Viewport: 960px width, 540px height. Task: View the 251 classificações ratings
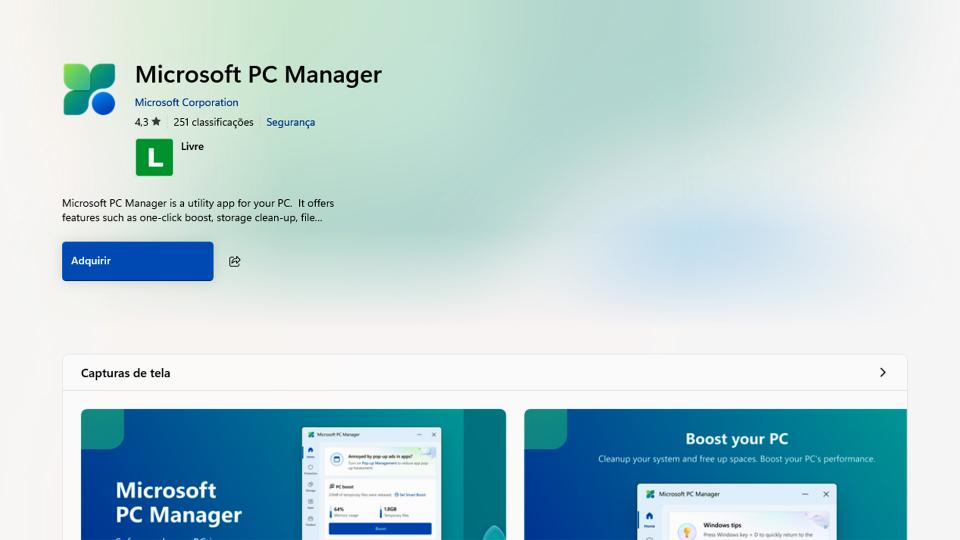[213, 122]
